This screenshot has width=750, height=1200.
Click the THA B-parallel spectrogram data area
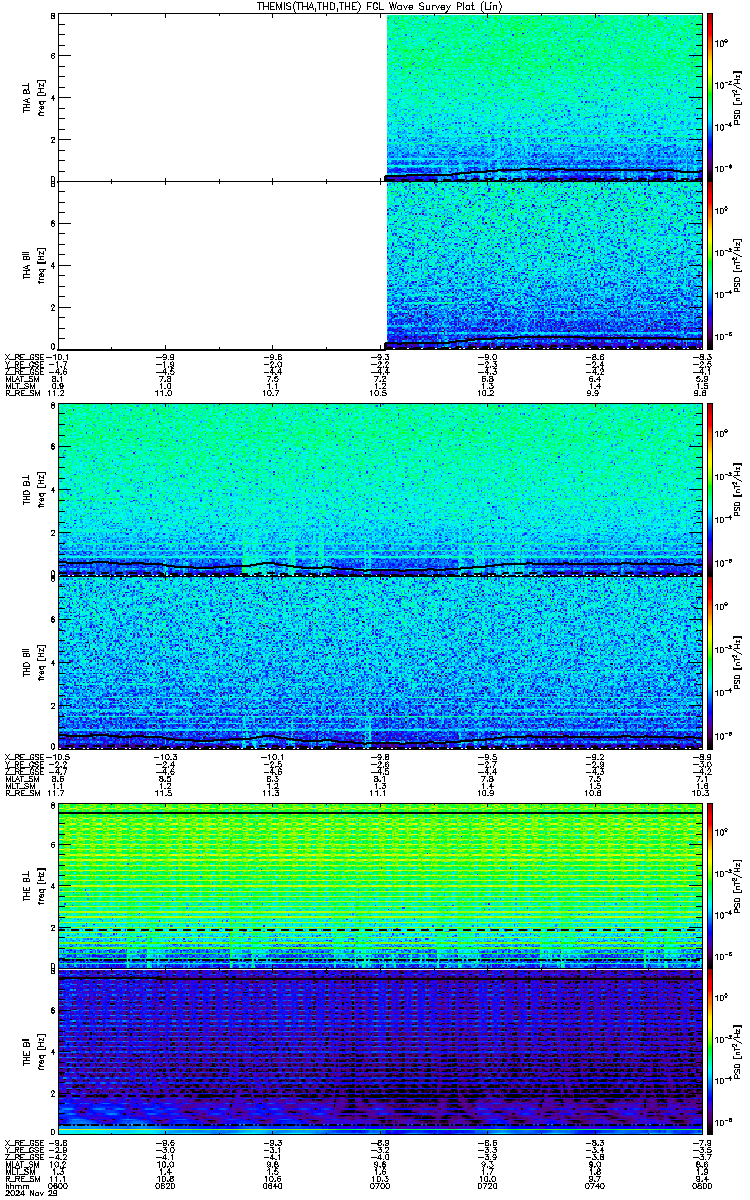(543, 265)
